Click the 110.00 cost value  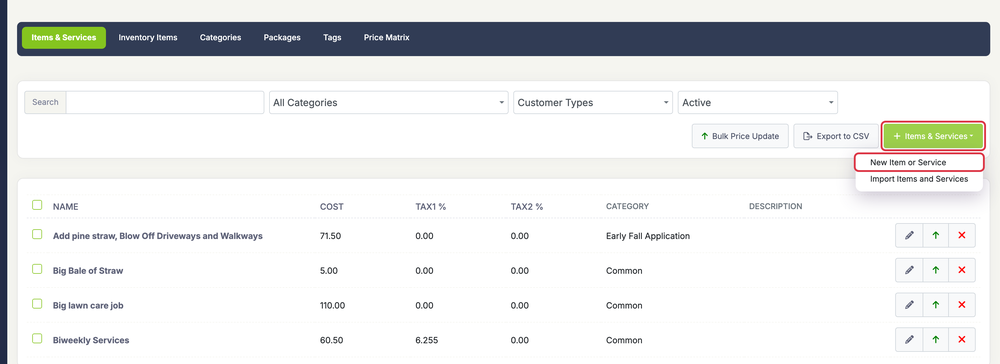[332, 305]
